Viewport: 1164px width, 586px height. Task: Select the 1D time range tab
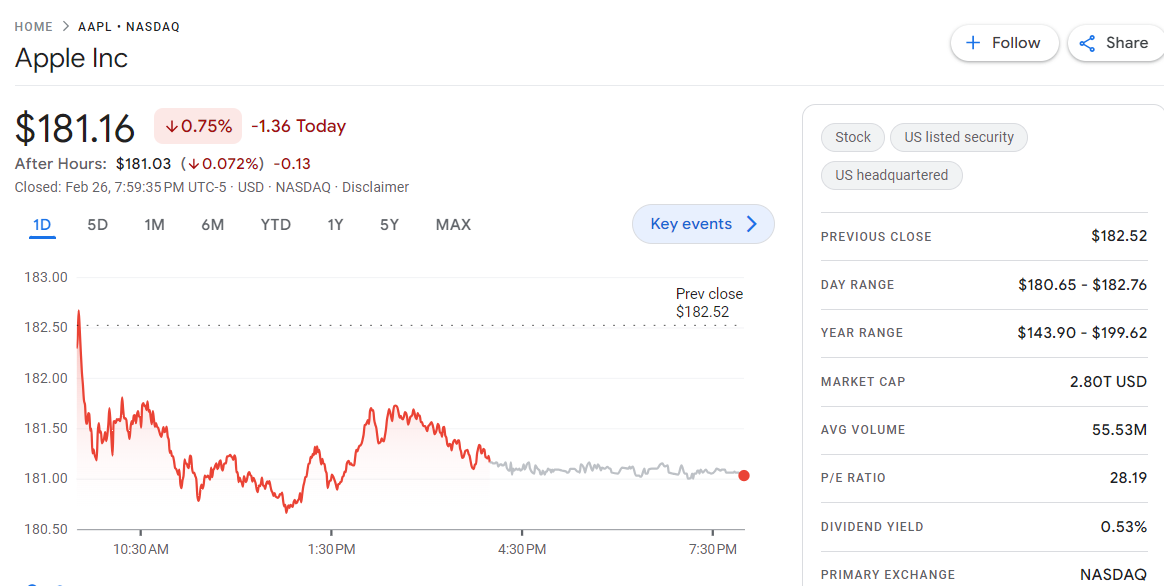[43, 224]
